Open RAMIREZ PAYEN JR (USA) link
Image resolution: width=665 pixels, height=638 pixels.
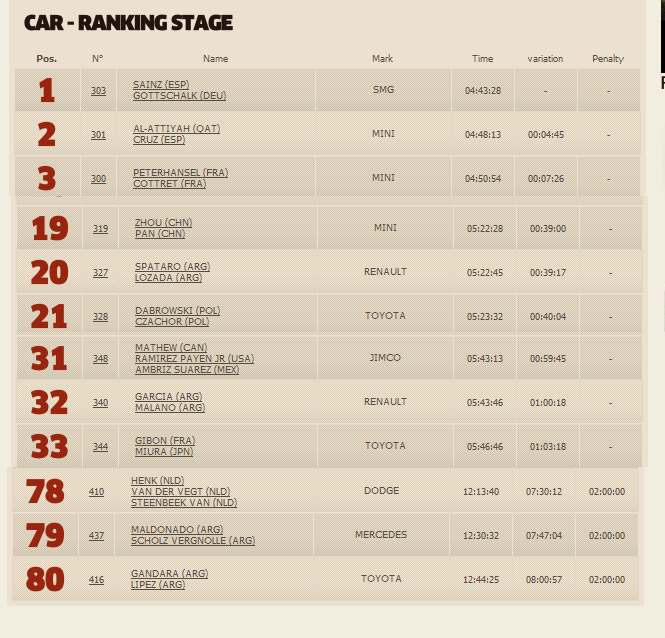click(194, 359)
